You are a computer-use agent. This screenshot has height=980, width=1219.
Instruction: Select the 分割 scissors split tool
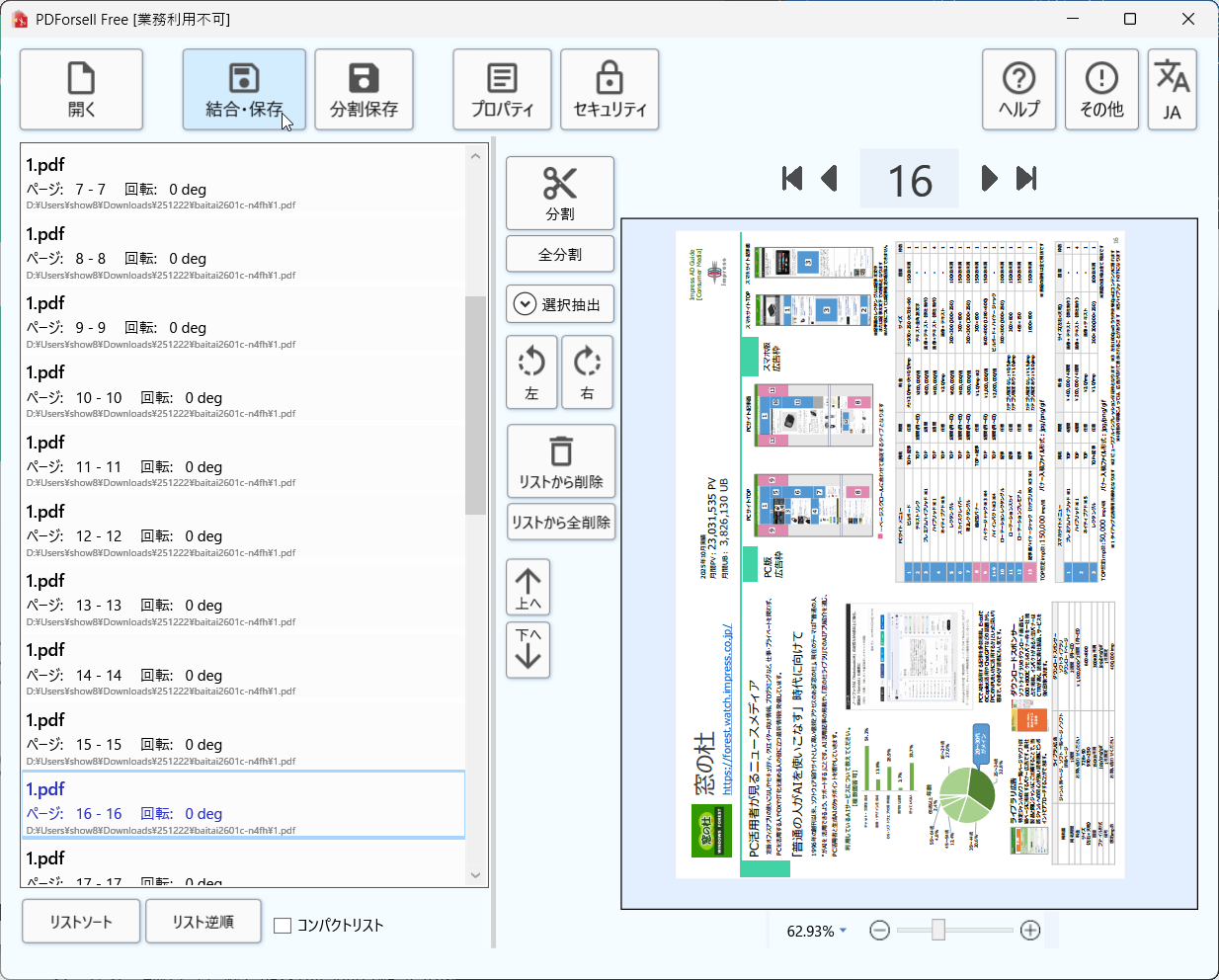559,192
